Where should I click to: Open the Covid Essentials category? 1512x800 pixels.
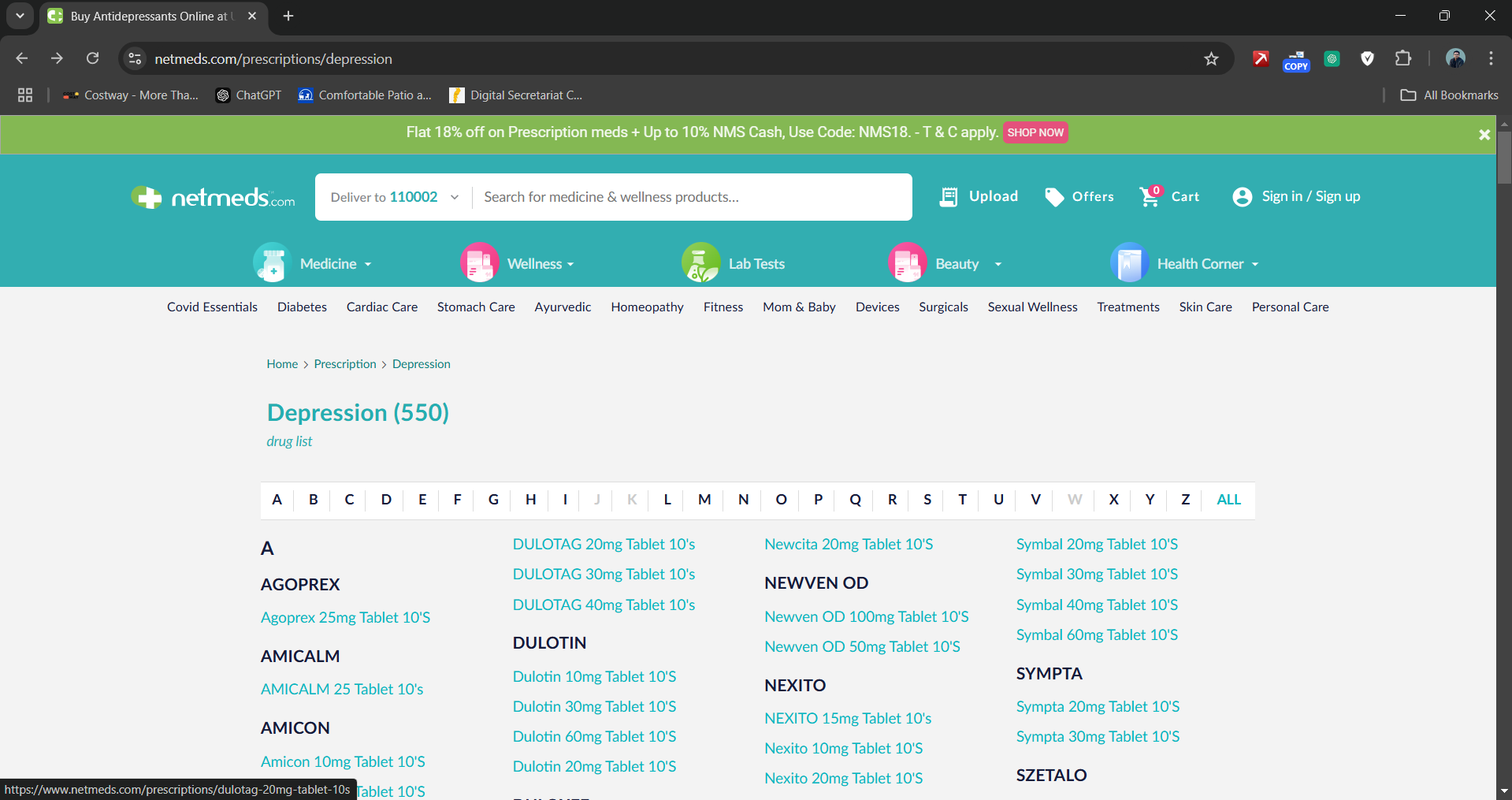point(212,307)
